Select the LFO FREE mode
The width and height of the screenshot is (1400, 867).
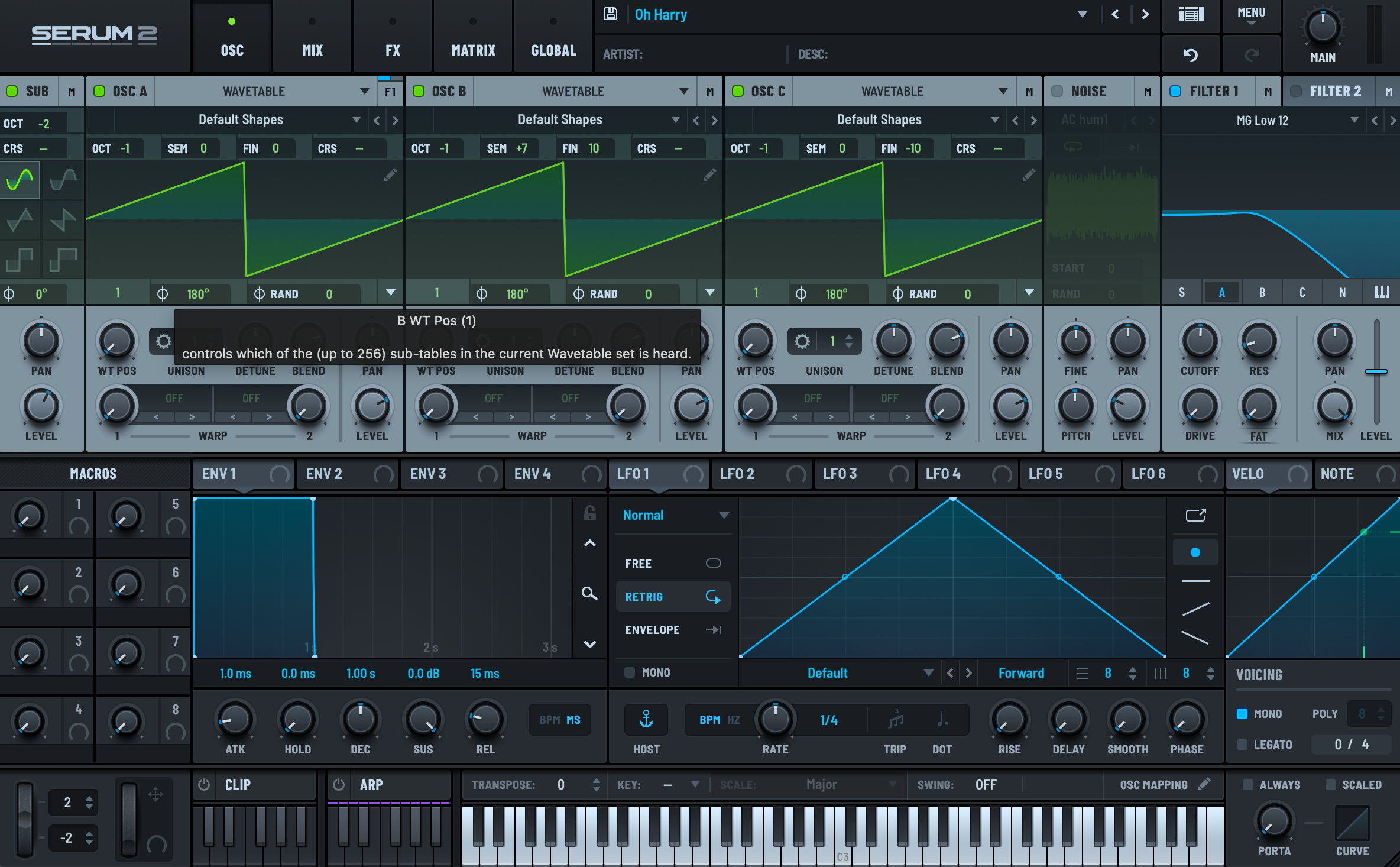[x=673, y=564]
